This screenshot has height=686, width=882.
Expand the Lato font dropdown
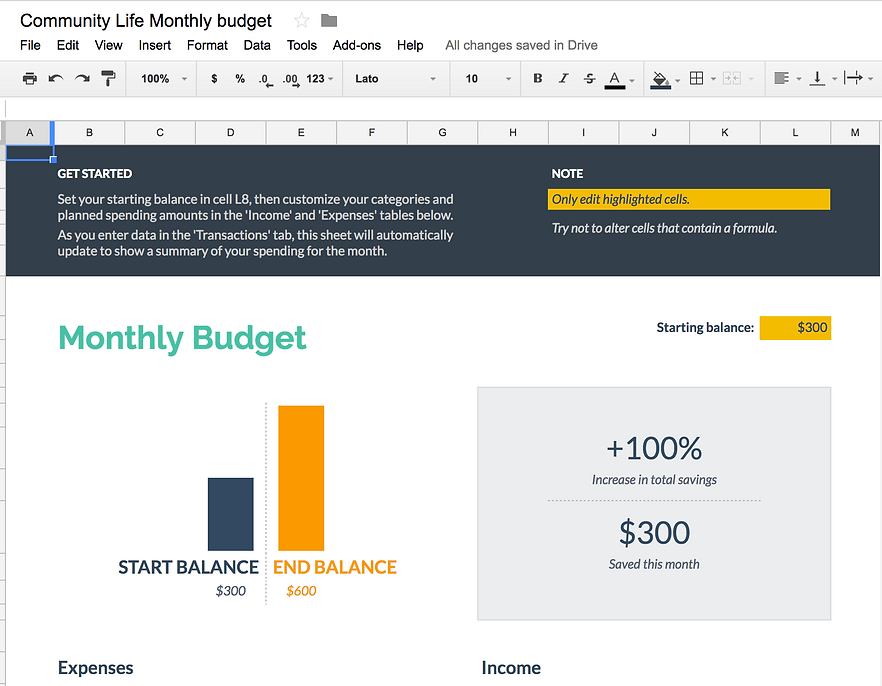click(x=396, y=79)
